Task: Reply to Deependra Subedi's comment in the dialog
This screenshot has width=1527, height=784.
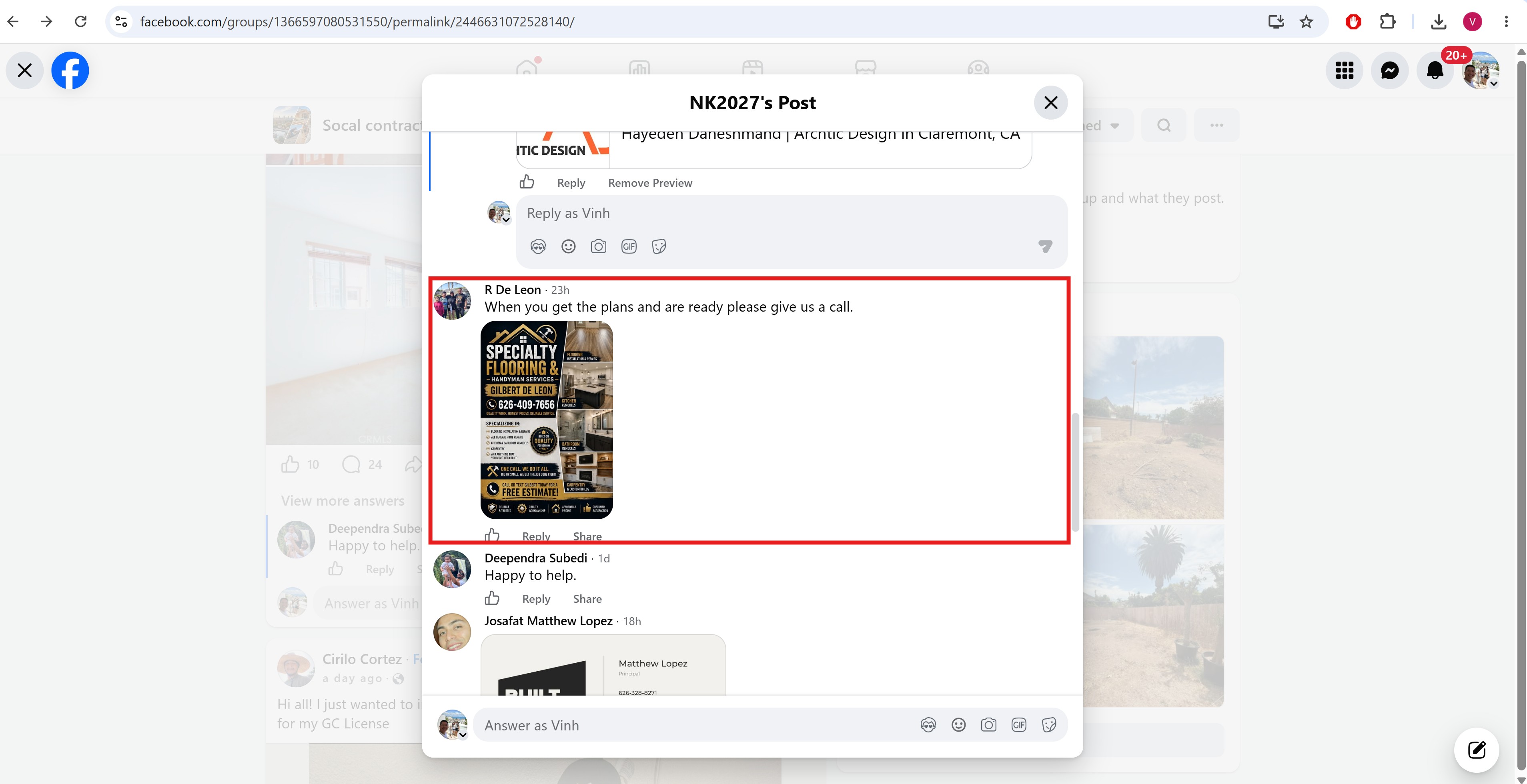Action: click(x=536, y=599)
